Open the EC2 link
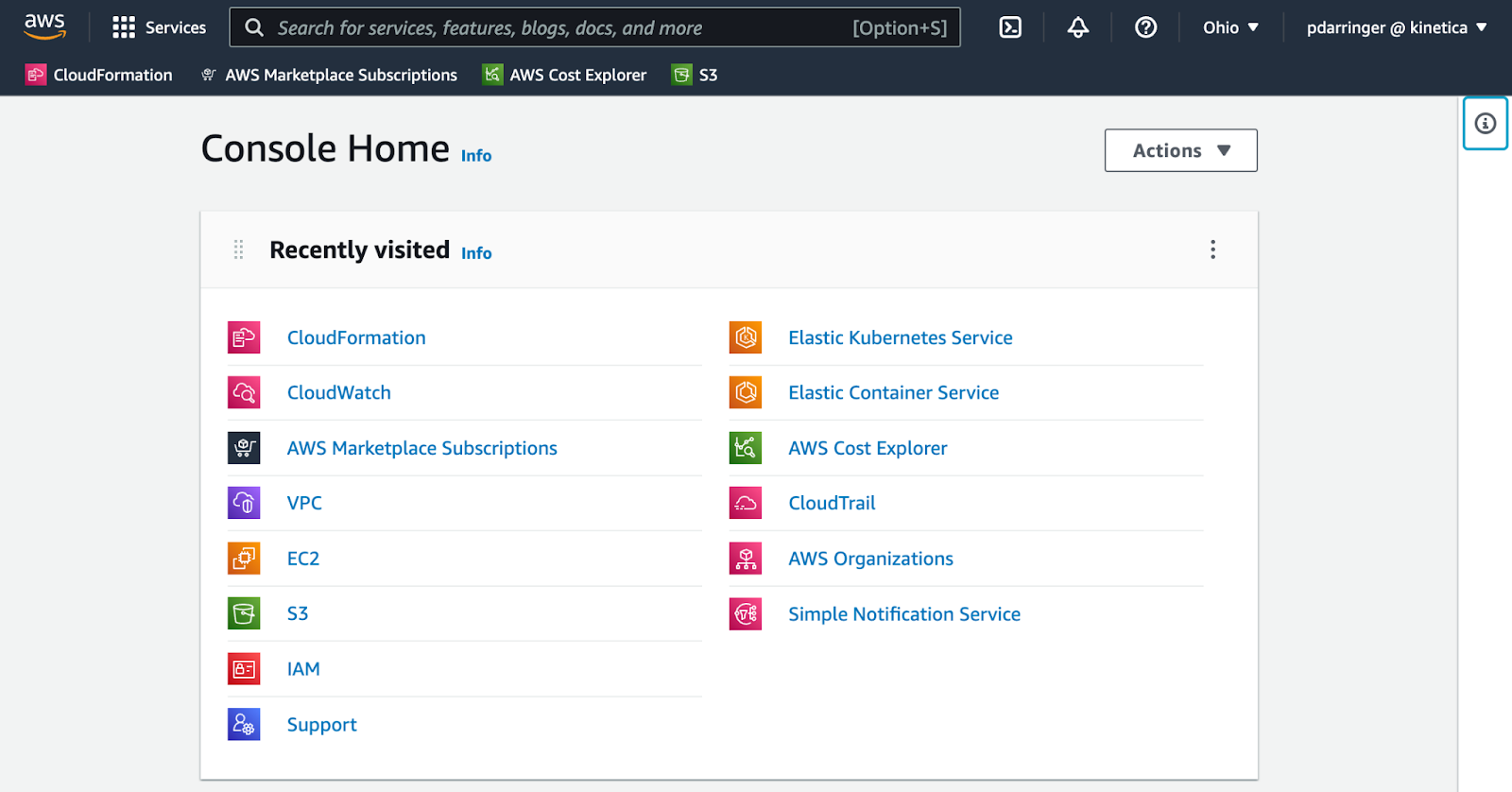This screenshot has height=792, width=1512. 303,559
